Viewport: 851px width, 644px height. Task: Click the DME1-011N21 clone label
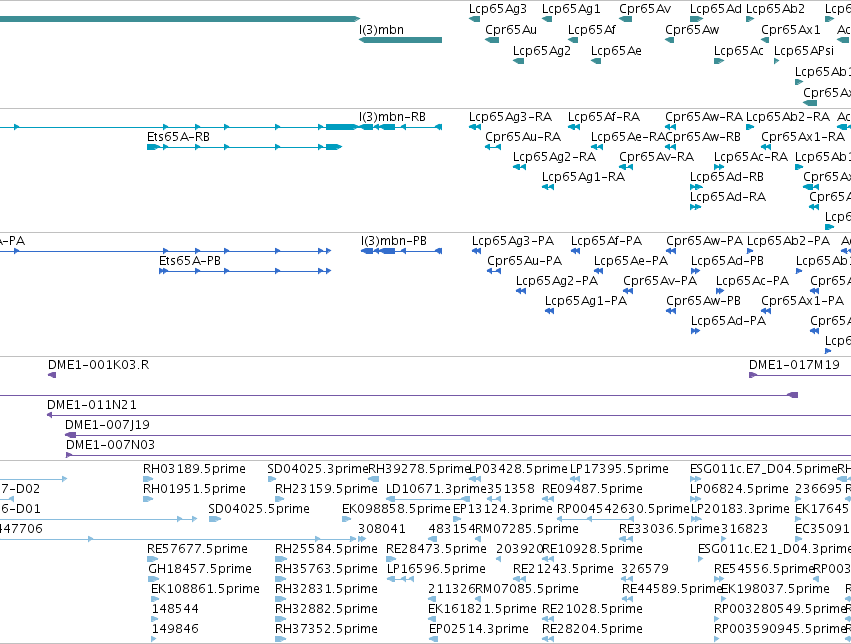click(92, 405)
